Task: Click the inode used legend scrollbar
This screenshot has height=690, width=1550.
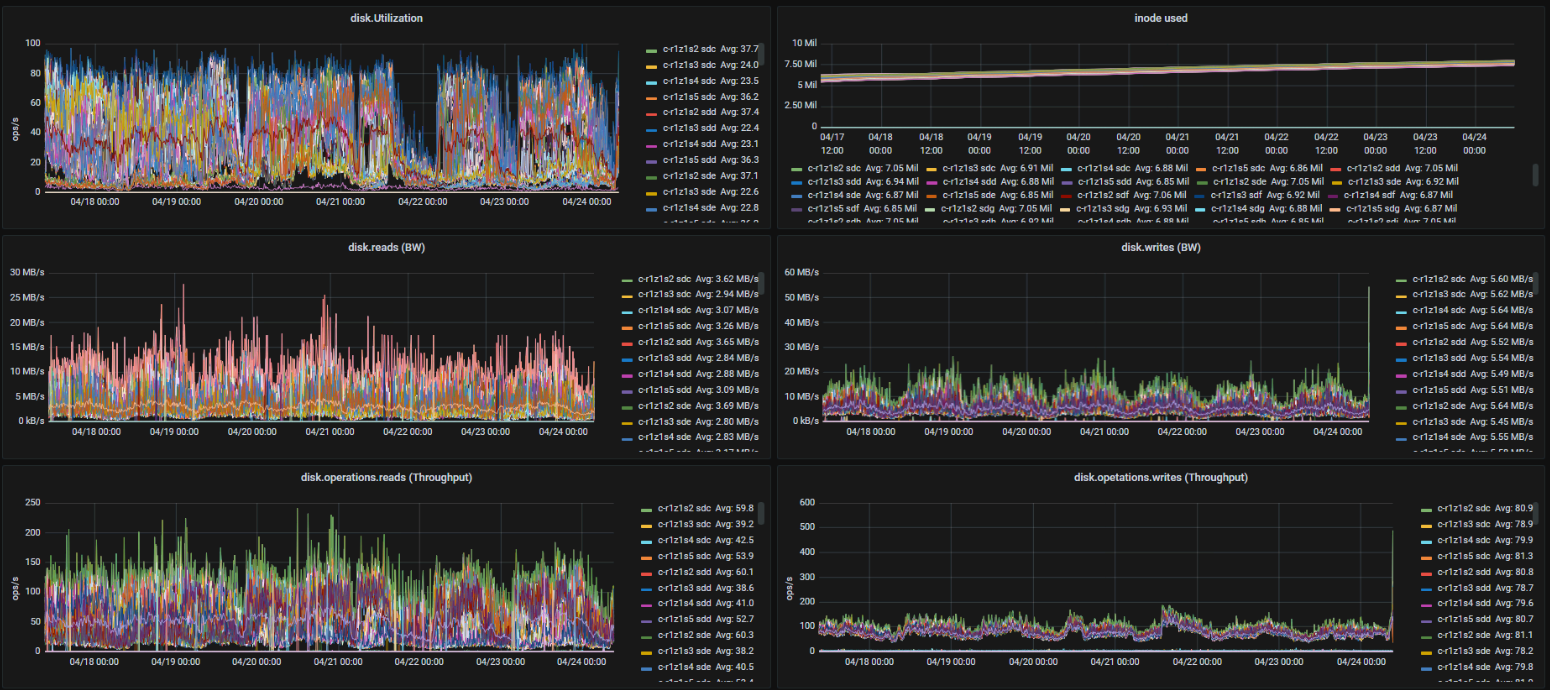Action: (x=1536, y=175)
